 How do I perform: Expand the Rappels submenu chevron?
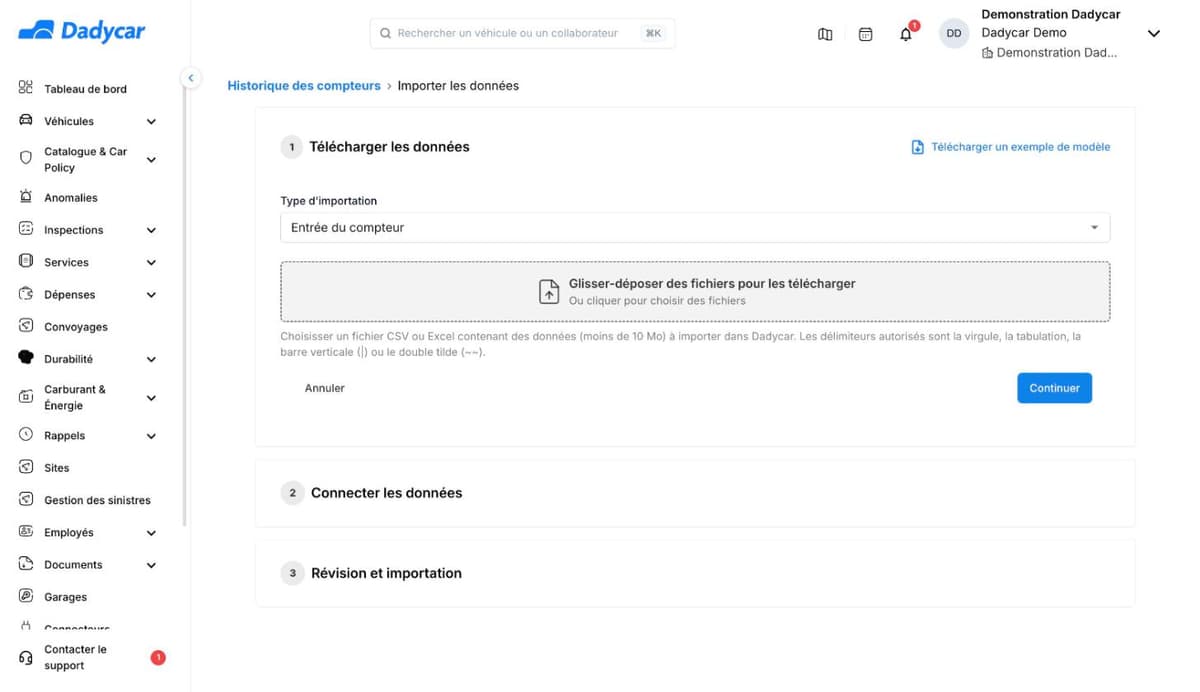tap(151, 436)
